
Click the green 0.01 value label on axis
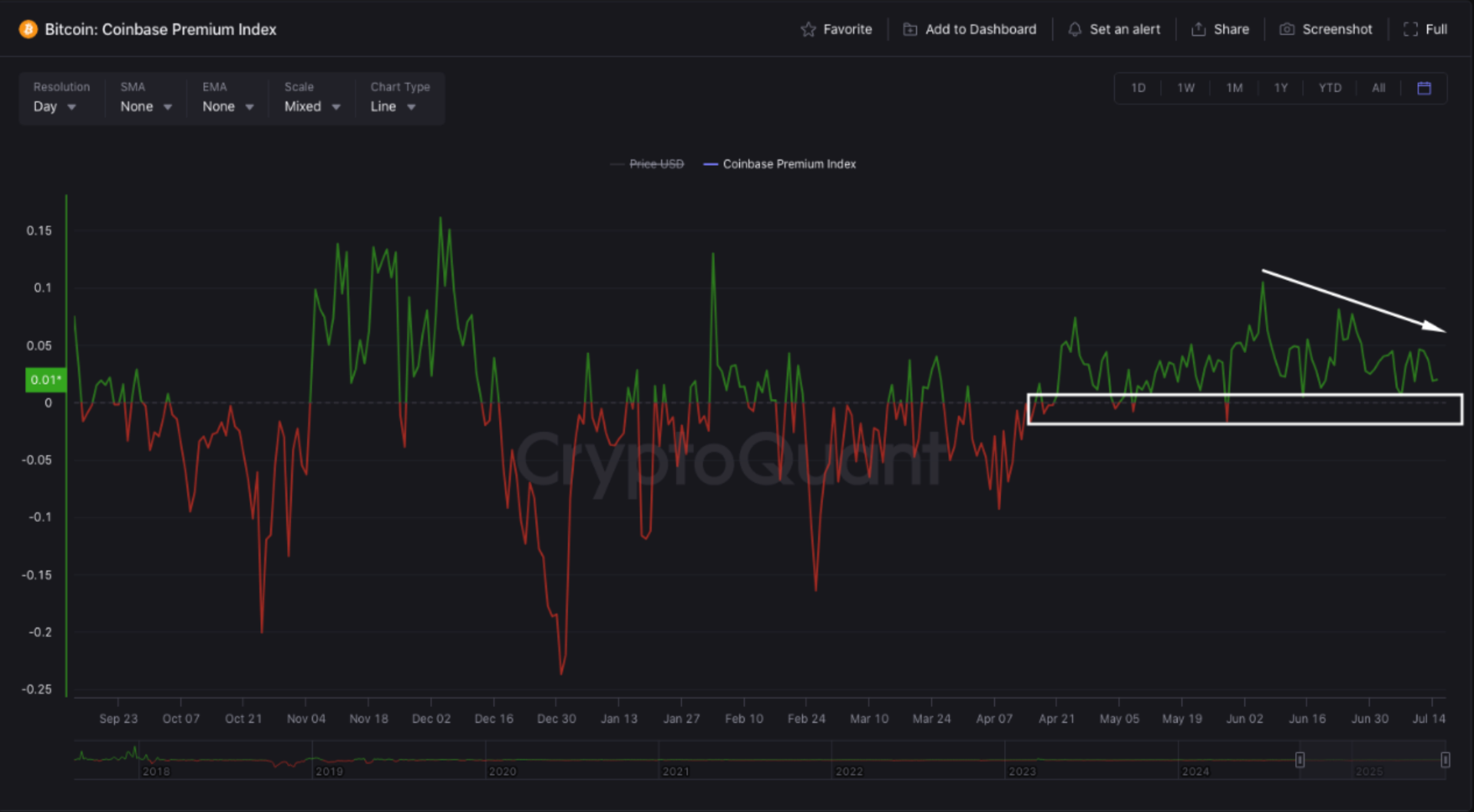click(x=45, y=379)
